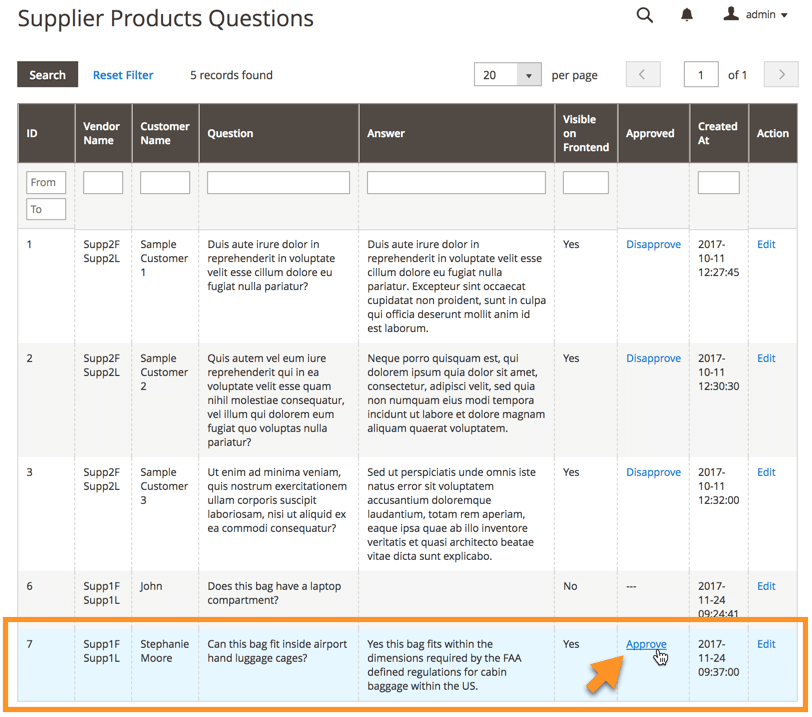Expand the per page dropdown arrow
The width and height of the screenshot is (812, 717).
point(529,75)
